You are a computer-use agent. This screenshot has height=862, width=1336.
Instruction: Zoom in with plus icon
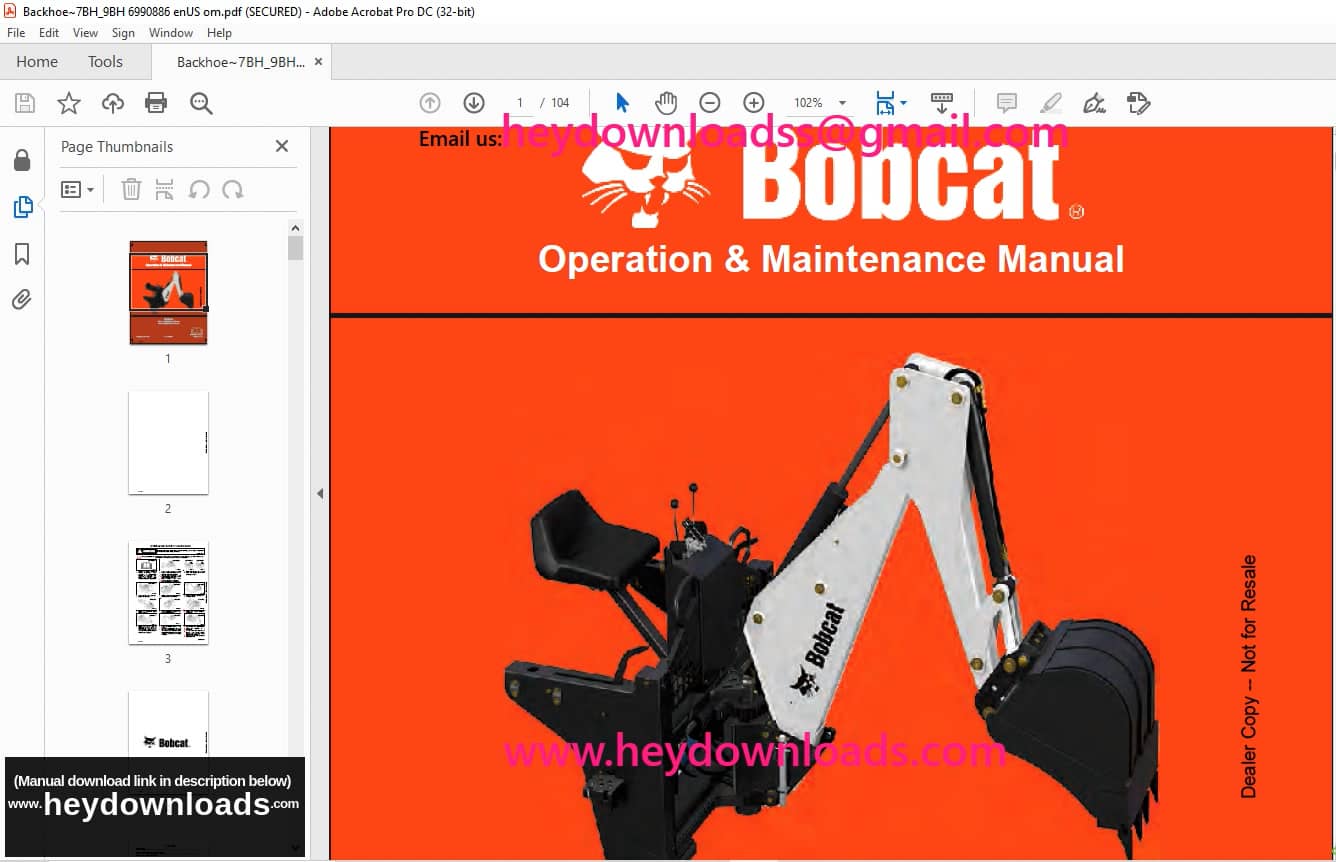pos(754,103)
